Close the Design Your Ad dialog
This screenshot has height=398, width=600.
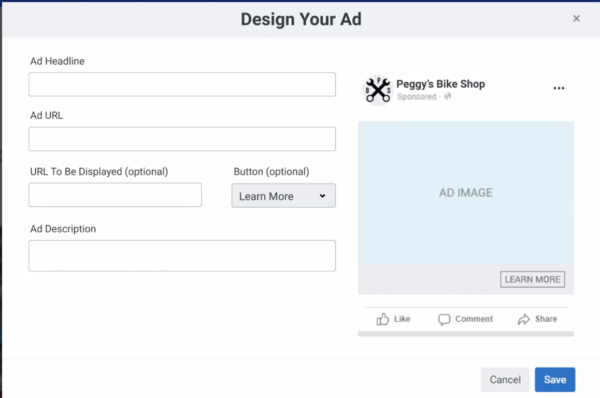point(576,18)
